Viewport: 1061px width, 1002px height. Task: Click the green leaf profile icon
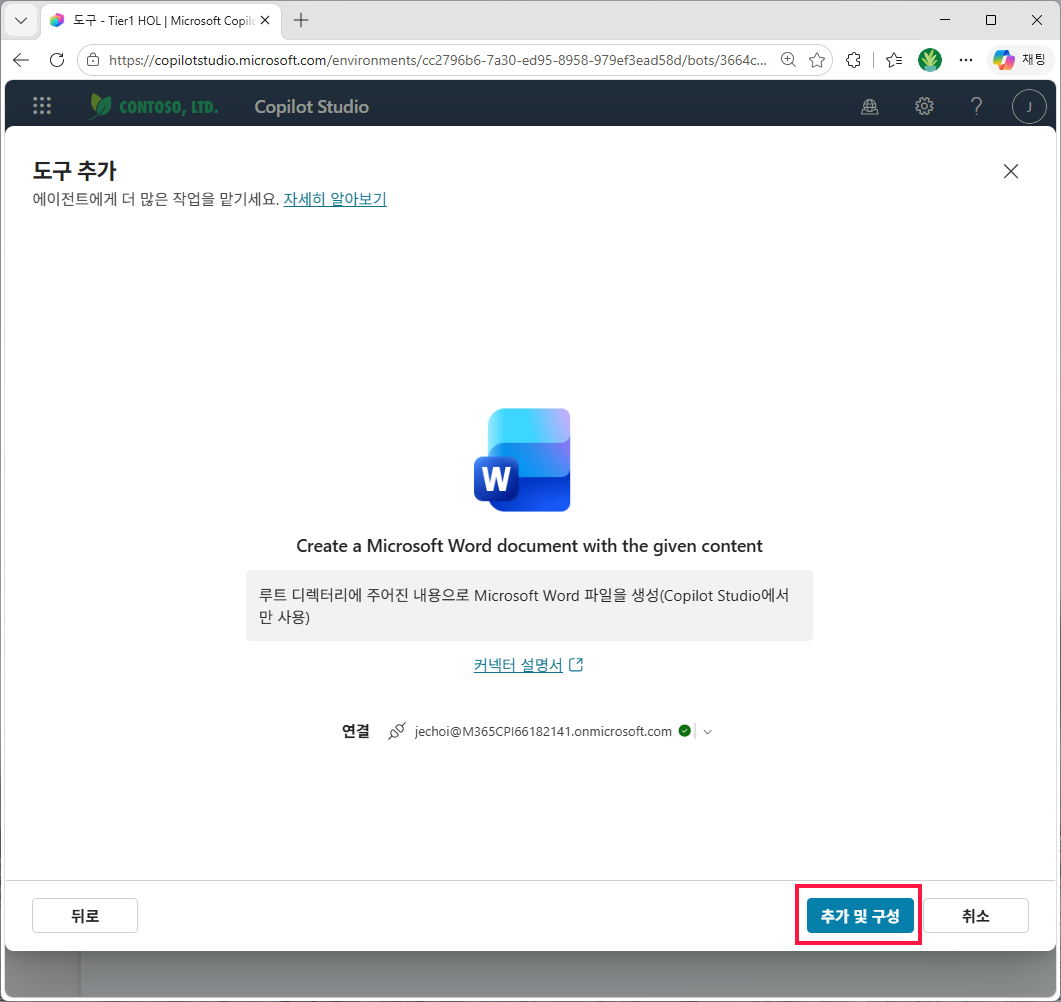(930, 60)
